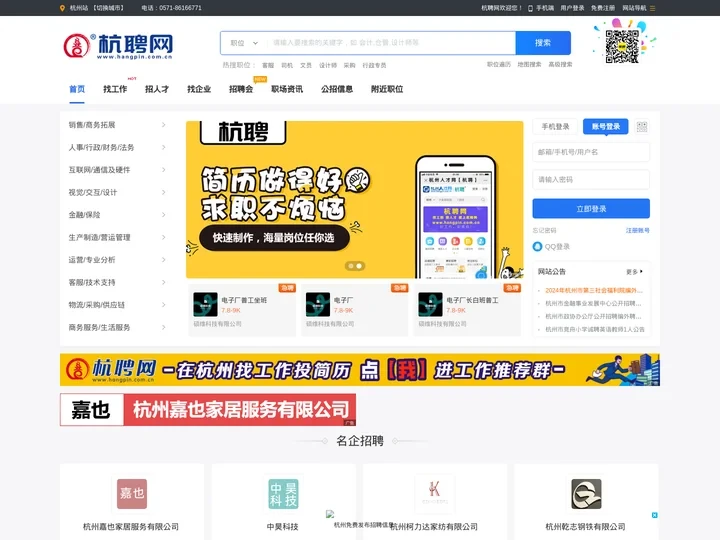Click the mobile phone icon beside 手机端

pyautogui.click(x=530, y=8)
